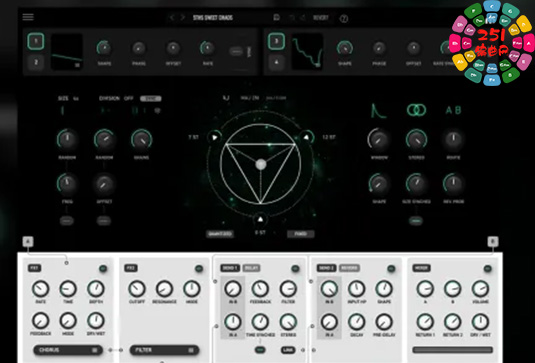Click the Freq knob
Image resolution: width=535 pixels, height=363 pixels.
click(x=67, y=184)
